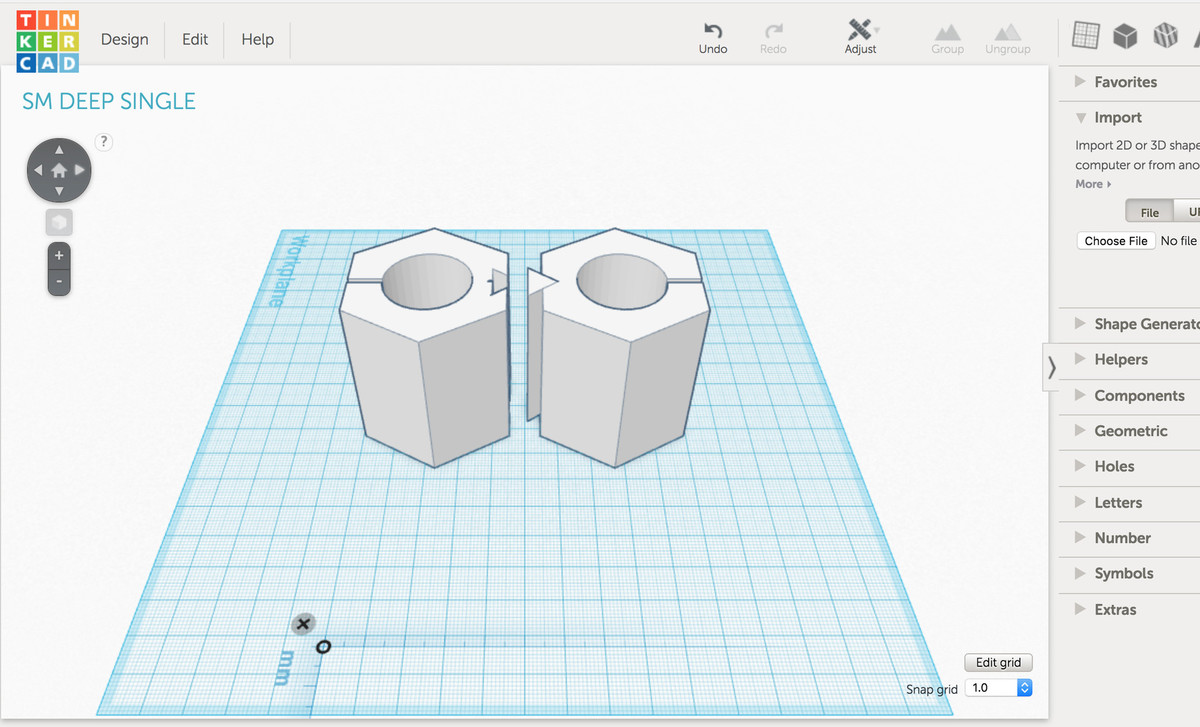
Task: Open the Adjust tool
Action: 860,31
